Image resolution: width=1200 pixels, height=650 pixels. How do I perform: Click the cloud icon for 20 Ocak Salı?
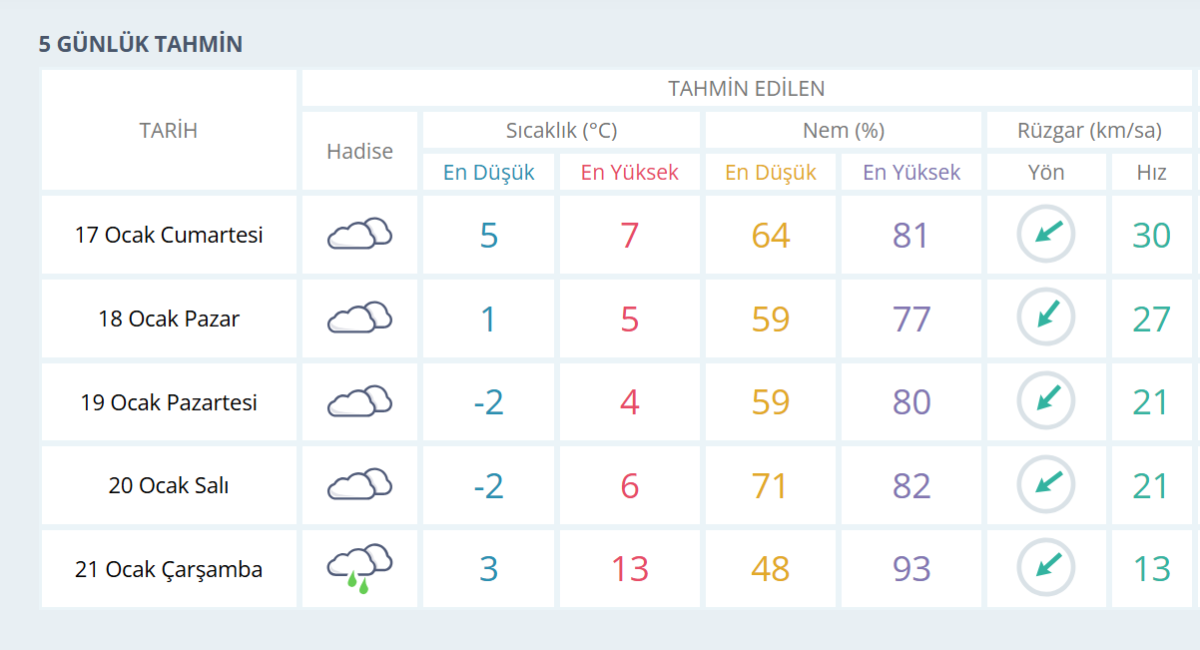tap(359, 486)
